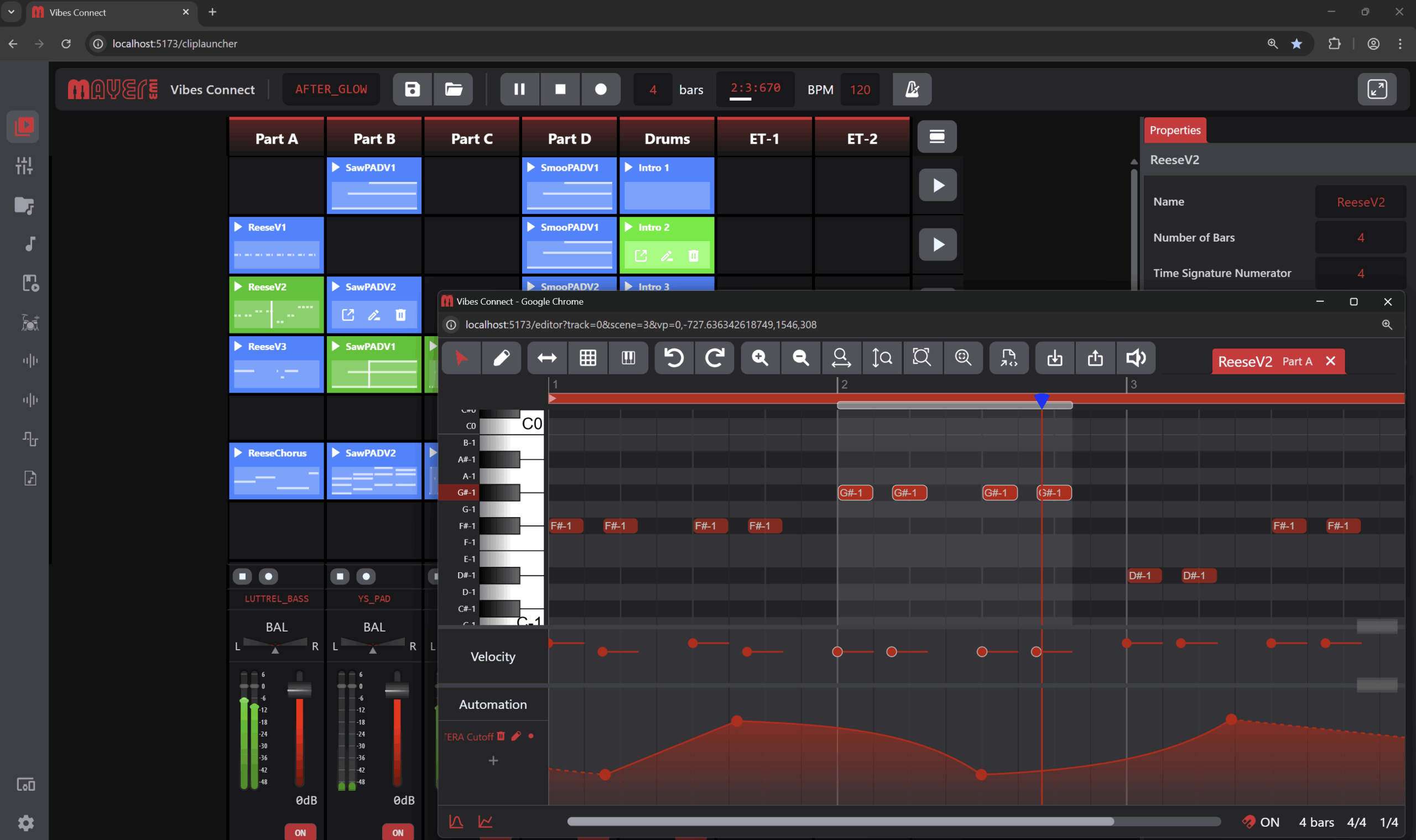The image size is (1416, 840).
Task: Launch the ReeseChorus clip
Action: [x=238, y=453]
